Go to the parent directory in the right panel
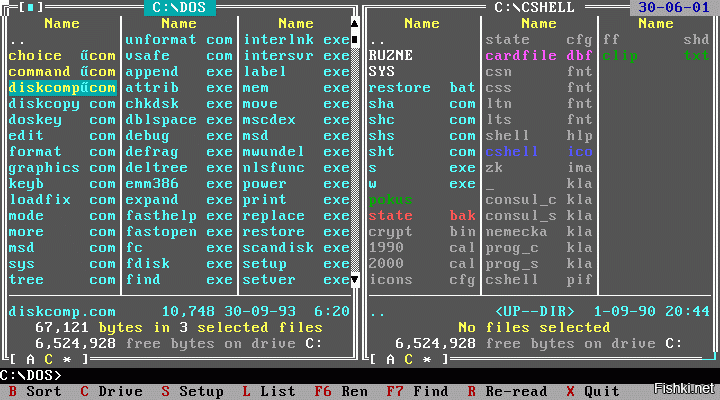Screen dimensions: 720x400 376,40
